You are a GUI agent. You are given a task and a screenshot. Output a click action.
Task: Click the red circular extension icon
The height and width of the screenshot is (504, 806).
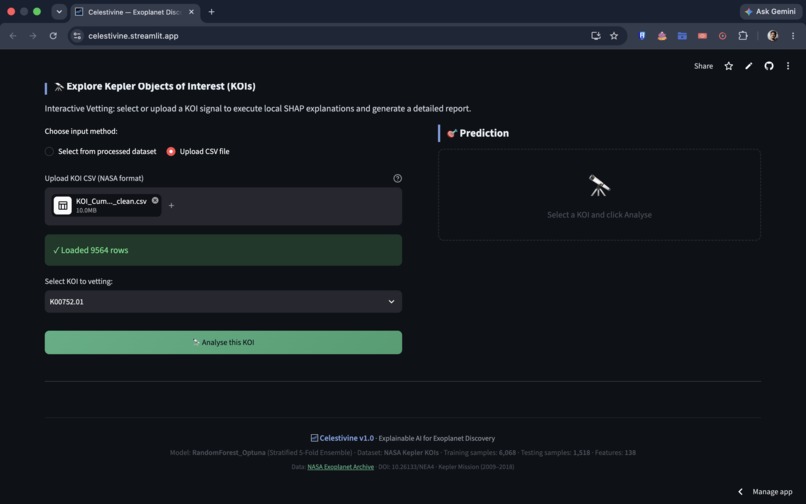click(722, 36)
